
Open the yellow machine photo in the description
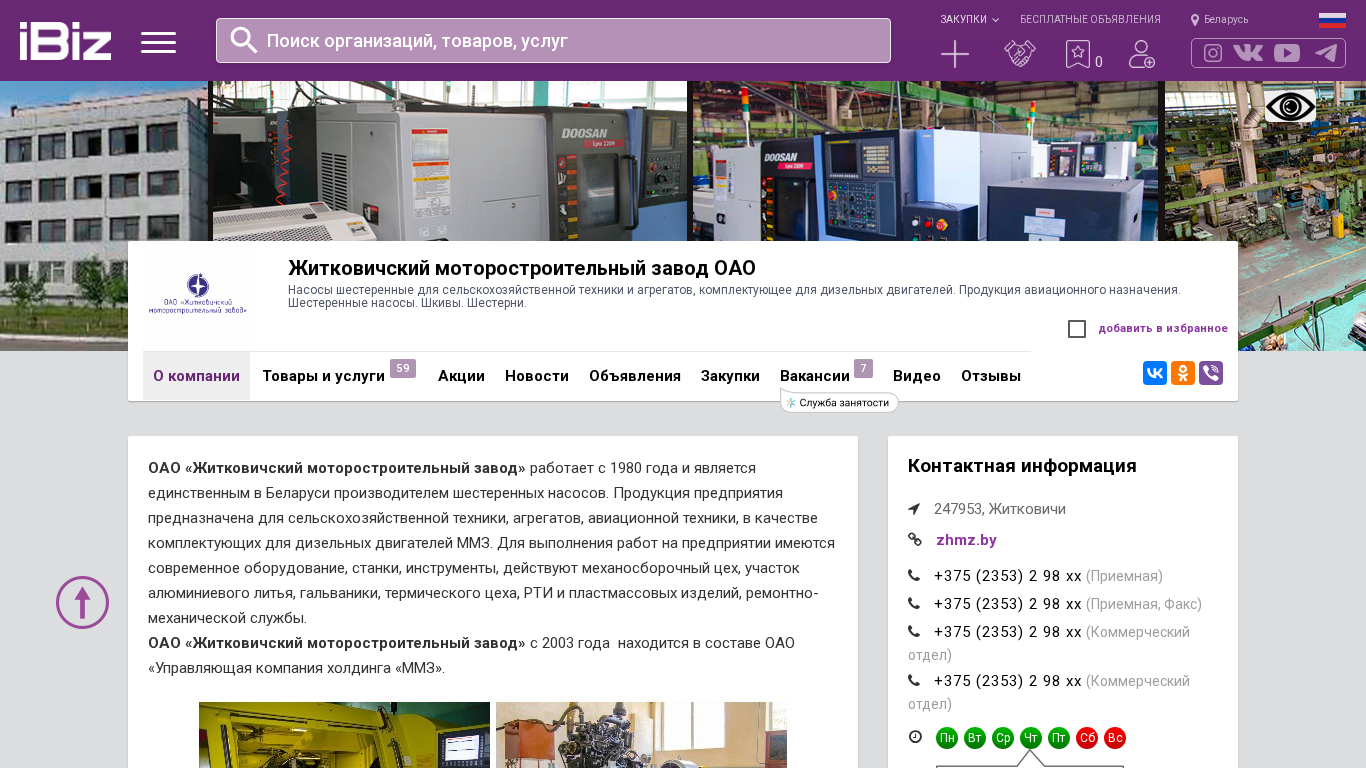(344, 735)
